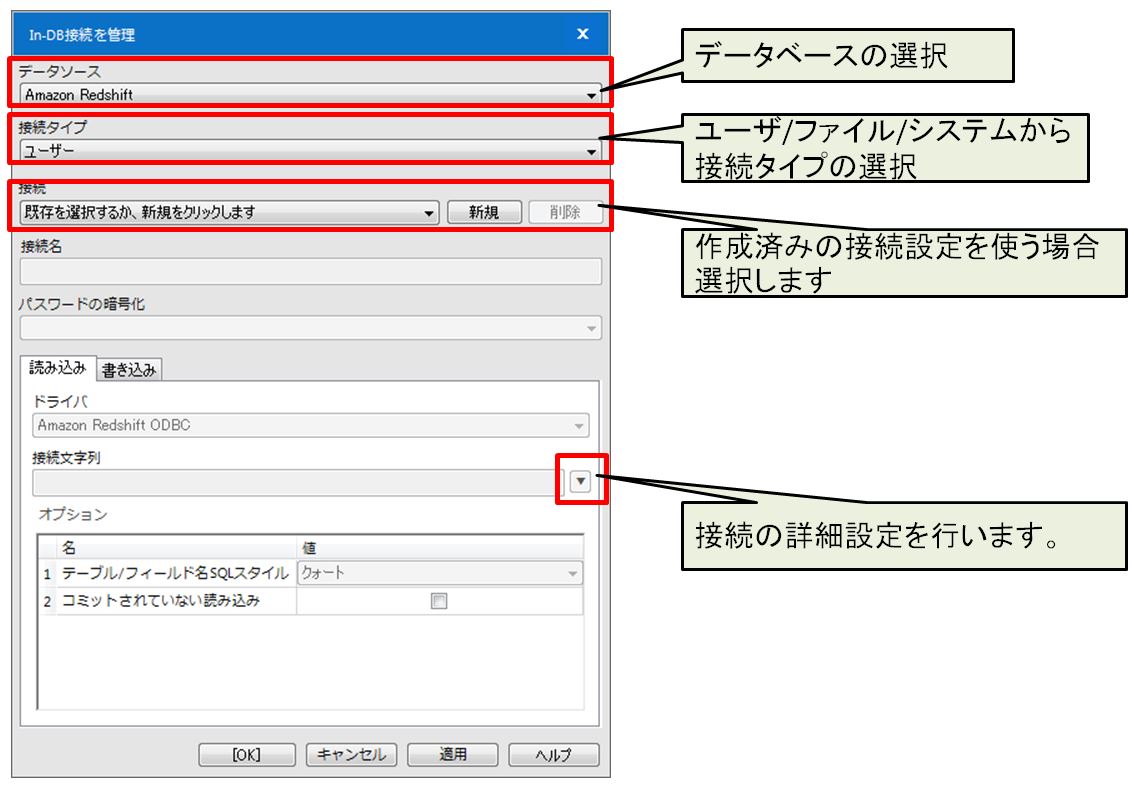The height and width of the screenshot is (788, 1134).
Task: Open the 接続 existing connection dropdown
Action: coord(229,213)
